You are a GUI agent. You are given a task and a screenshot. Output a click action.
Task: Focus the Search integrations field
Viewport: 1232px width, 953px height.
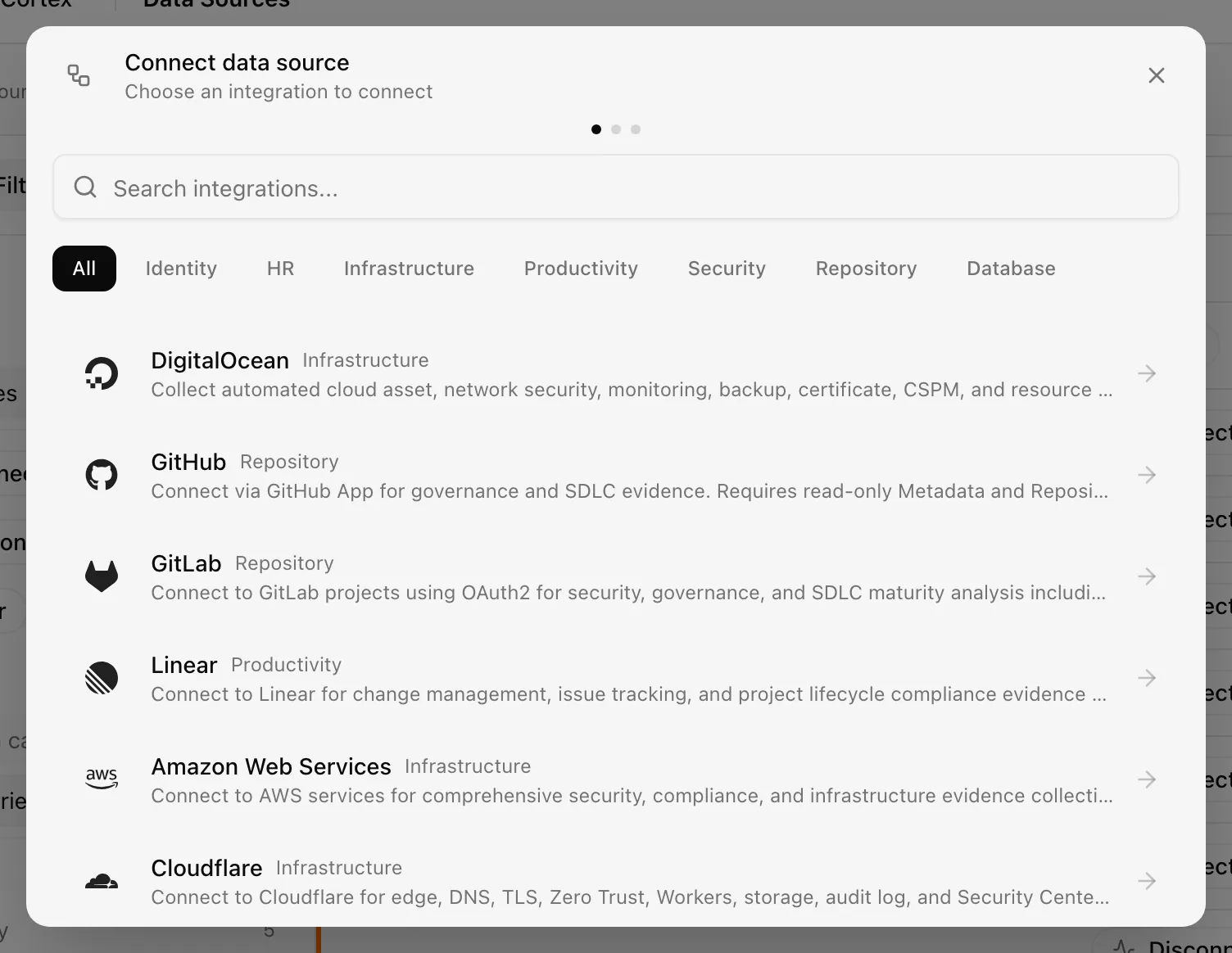616,187
